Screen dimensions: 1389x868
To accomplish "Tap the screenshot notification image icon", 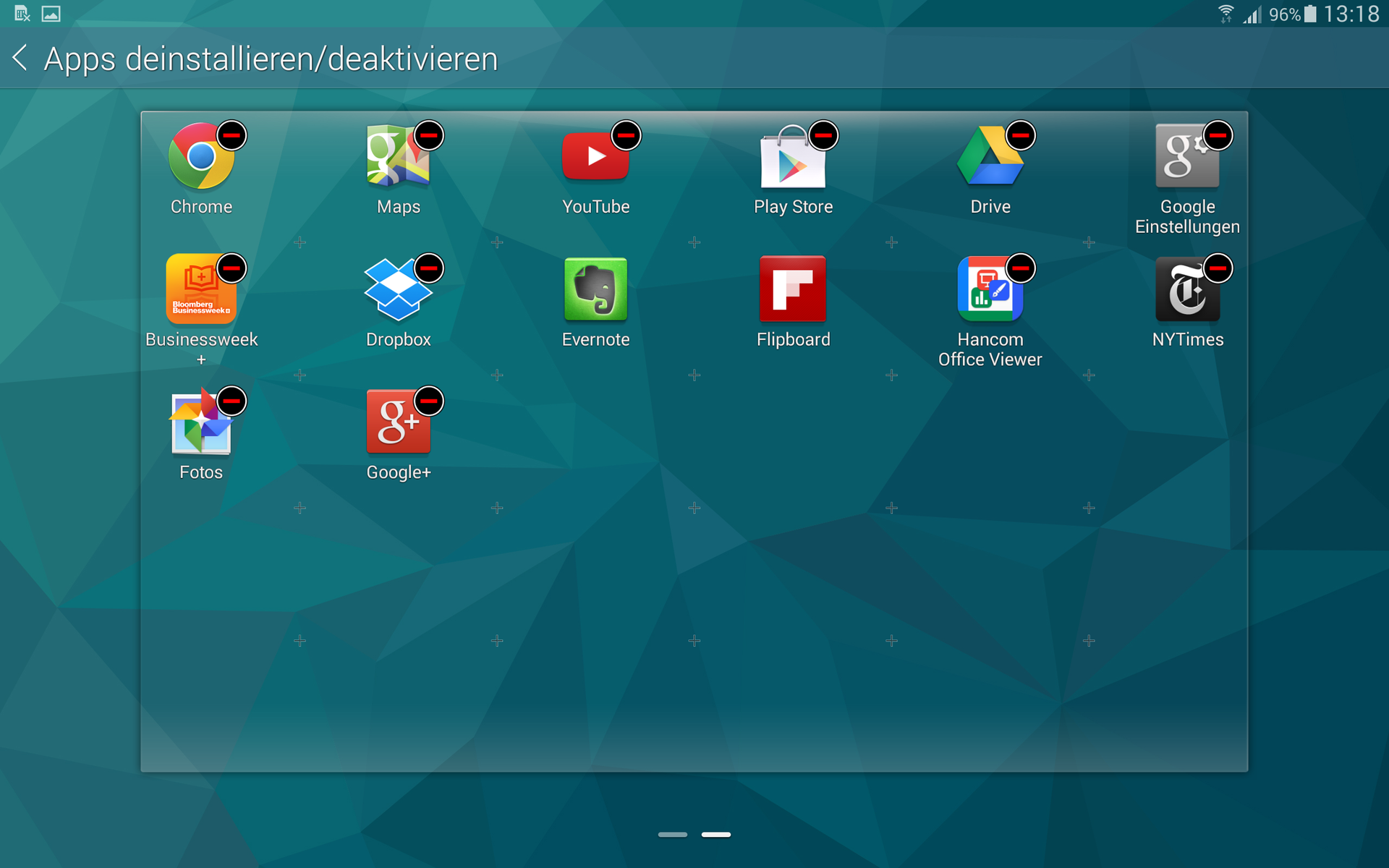I will tap(51, 14).
